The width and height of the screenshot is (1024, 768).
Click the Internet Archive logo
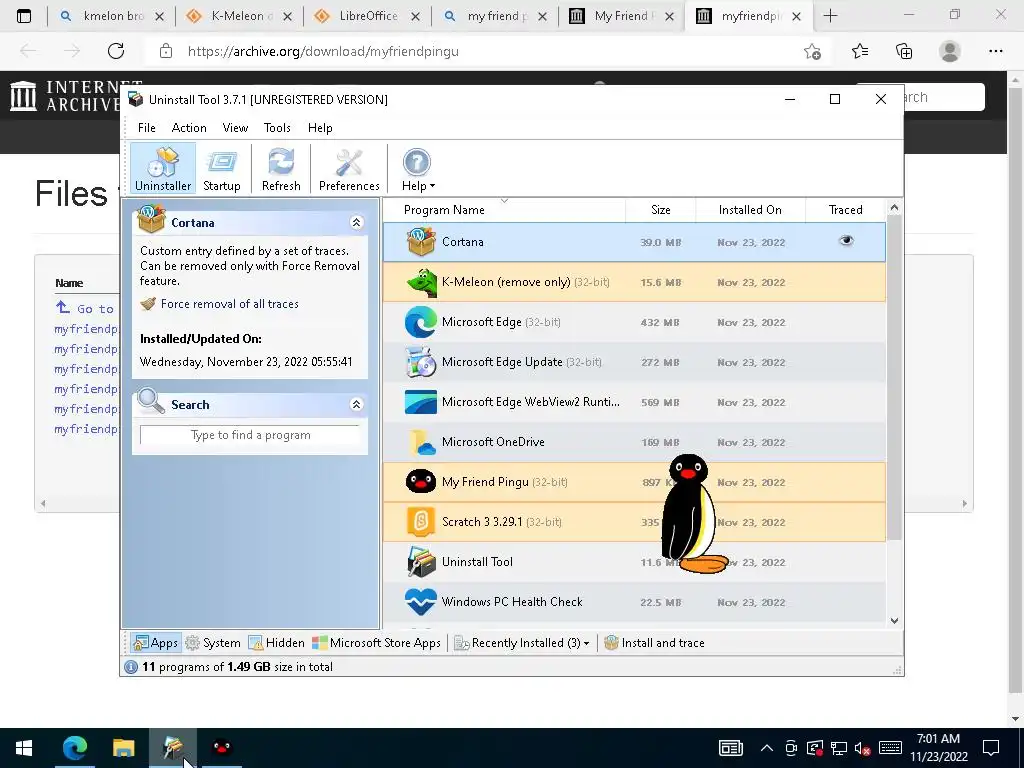click(x=64, y=96)
